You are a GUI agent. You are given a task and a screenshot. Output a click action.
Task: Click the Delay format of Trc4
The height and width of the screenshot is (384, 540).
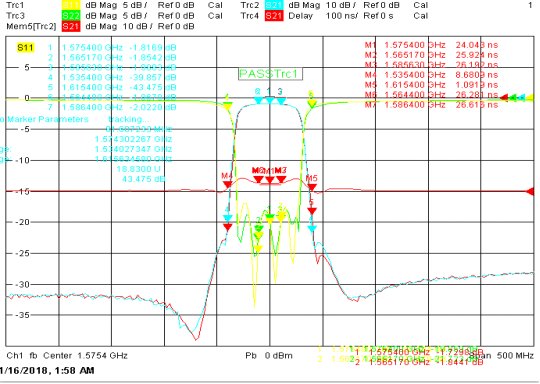click(301, 16)
